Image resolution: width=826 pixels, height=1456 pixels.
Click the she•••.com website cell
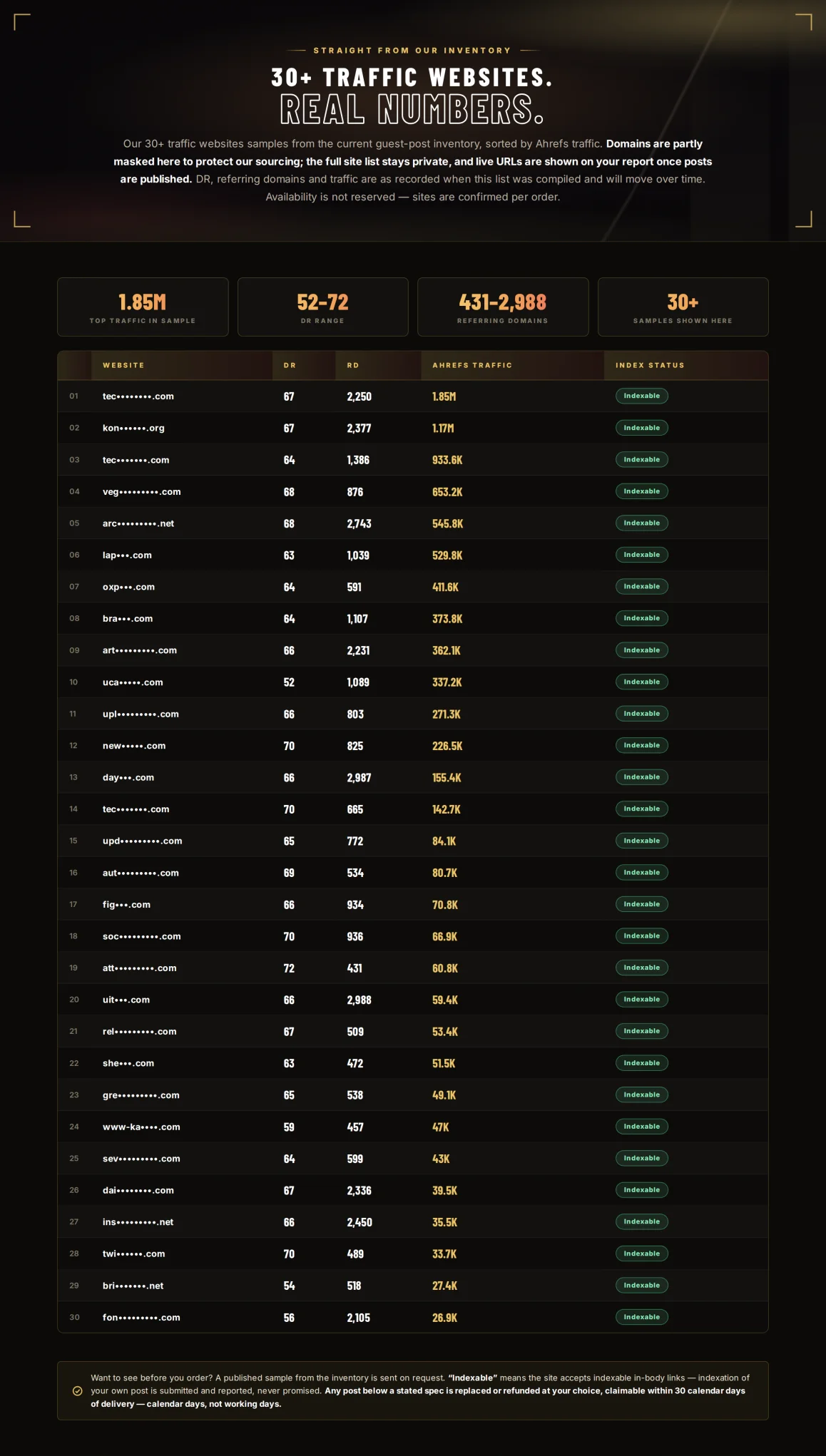128,1063
